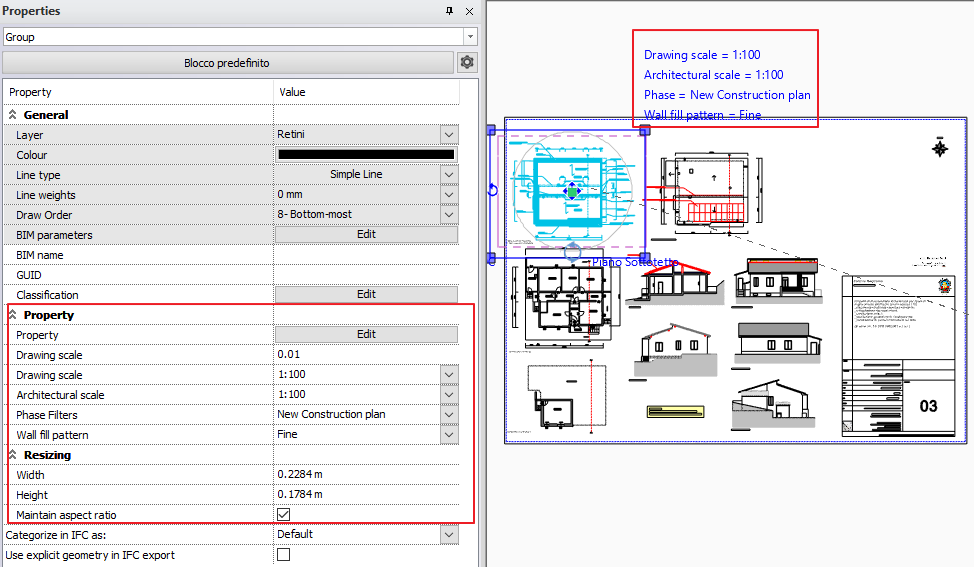Click the north compass symbol on drawing
This screenshot has height=567, width=974.
pyautogui.click(x=939, y=148)
